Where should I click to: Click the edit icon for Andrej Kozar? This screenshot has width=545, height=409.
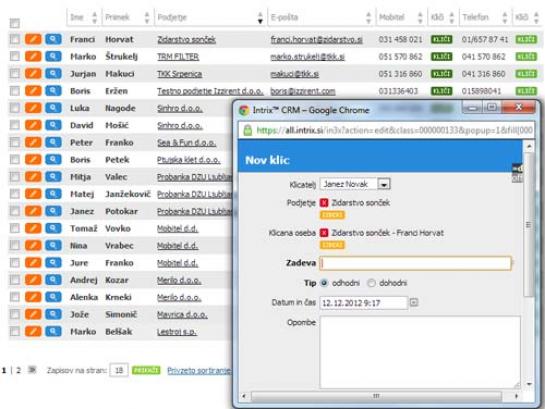point(33,280)
